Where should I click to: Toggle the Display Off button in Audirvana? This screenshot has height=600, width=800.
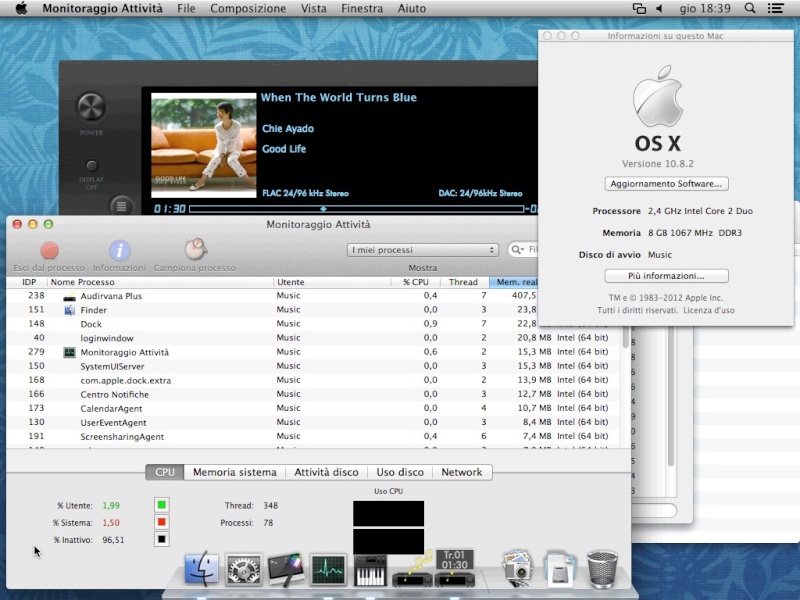[x=91, y=165]
